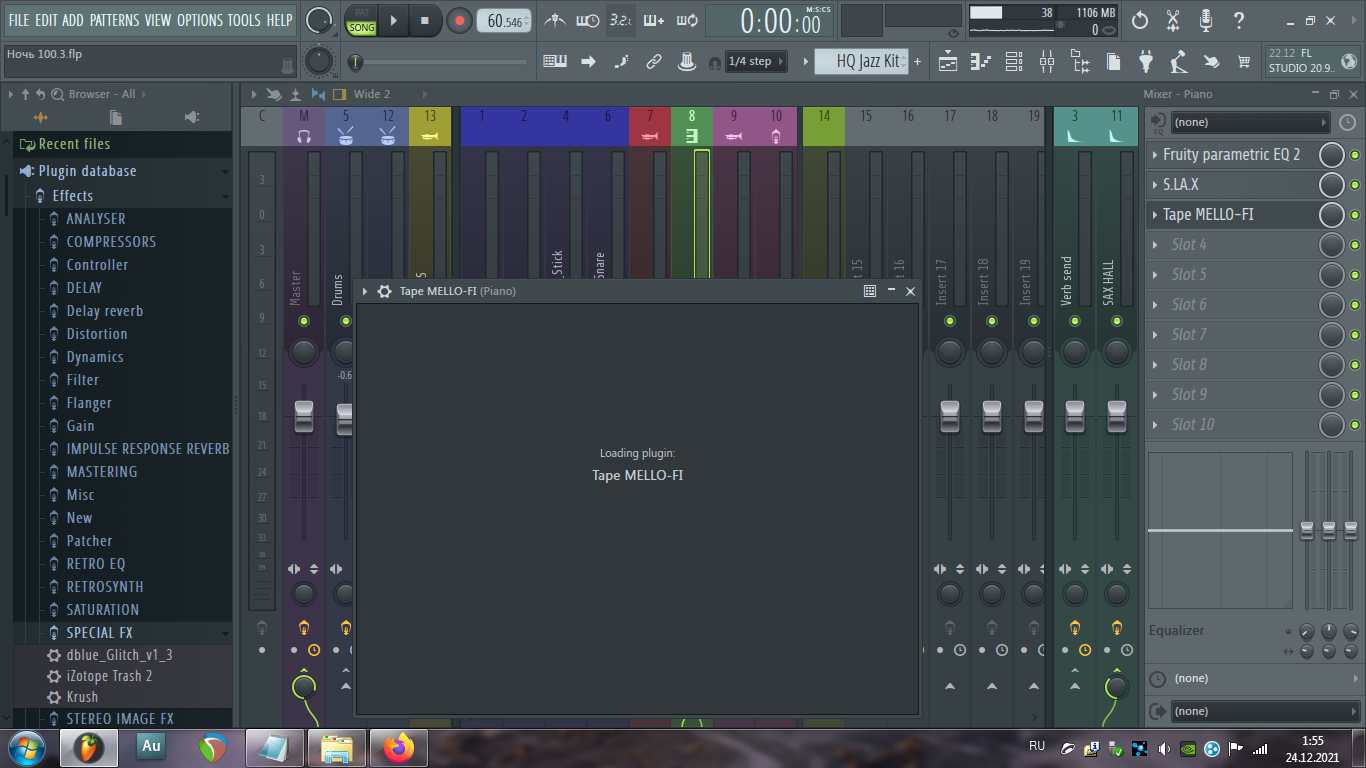Image resolution: width=1366 pixels, height=768 pixels.
Task: Toggle the metronome icon
Action: click(553, 20)
